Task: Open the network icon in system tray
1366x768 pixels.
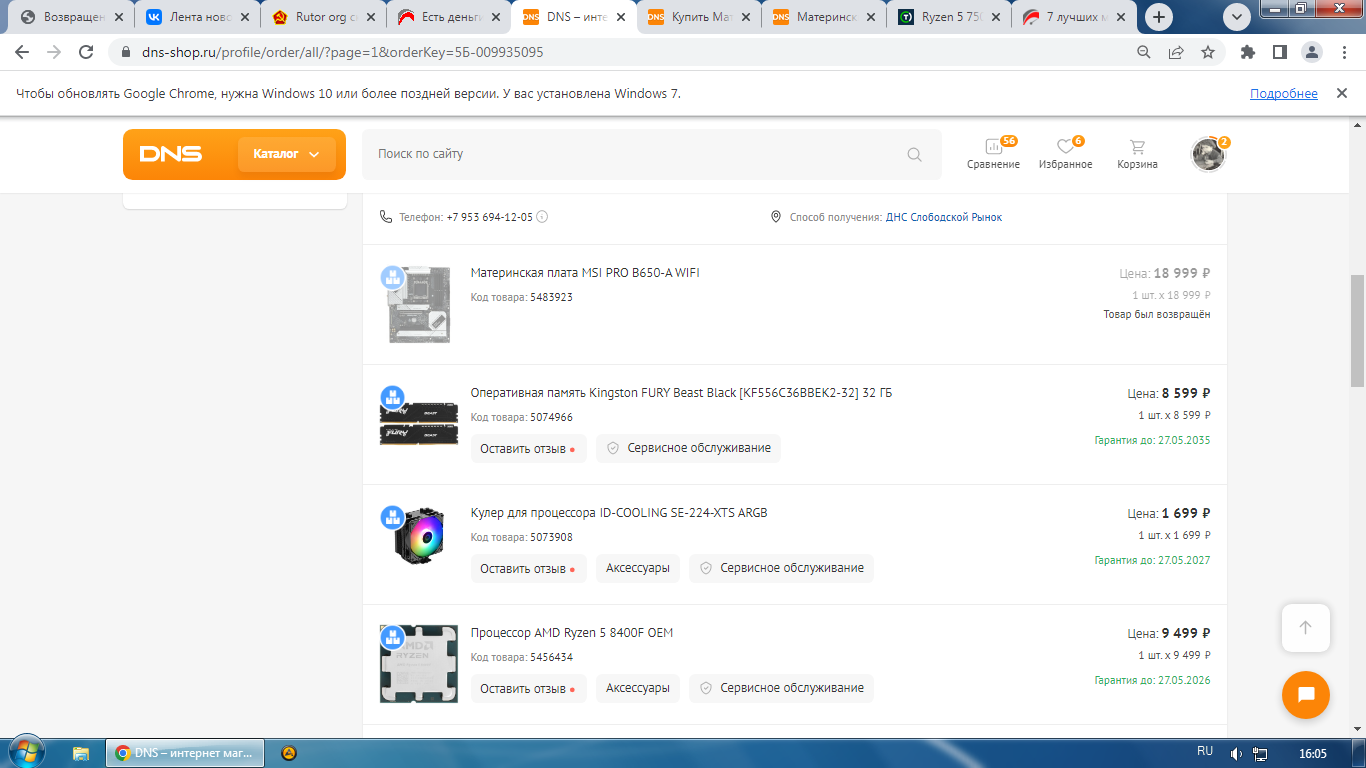Action: point(1261,753)
